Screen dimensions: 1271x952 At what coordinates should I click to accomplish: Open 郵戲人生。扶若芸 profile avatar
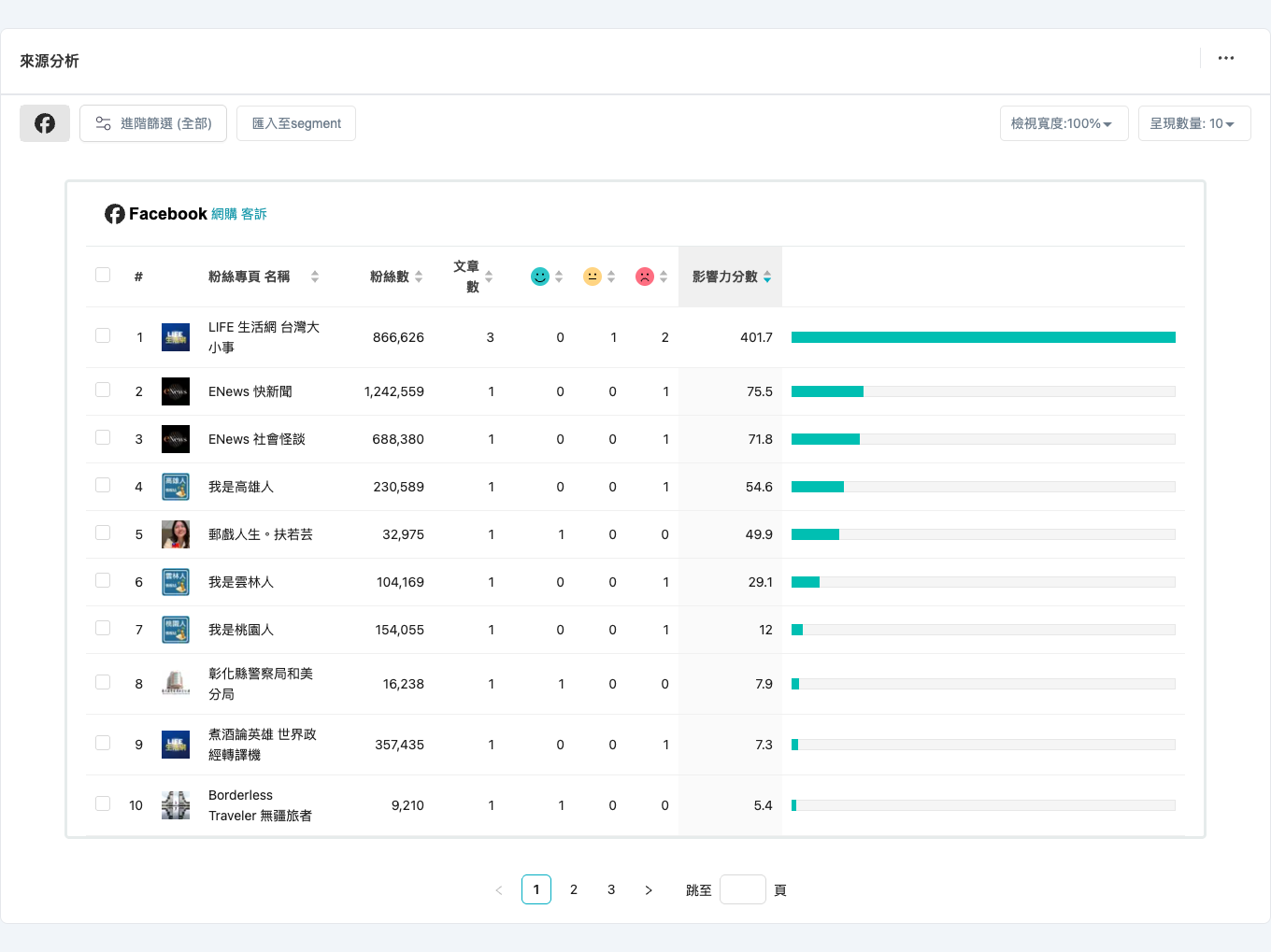tap(176, 534)
